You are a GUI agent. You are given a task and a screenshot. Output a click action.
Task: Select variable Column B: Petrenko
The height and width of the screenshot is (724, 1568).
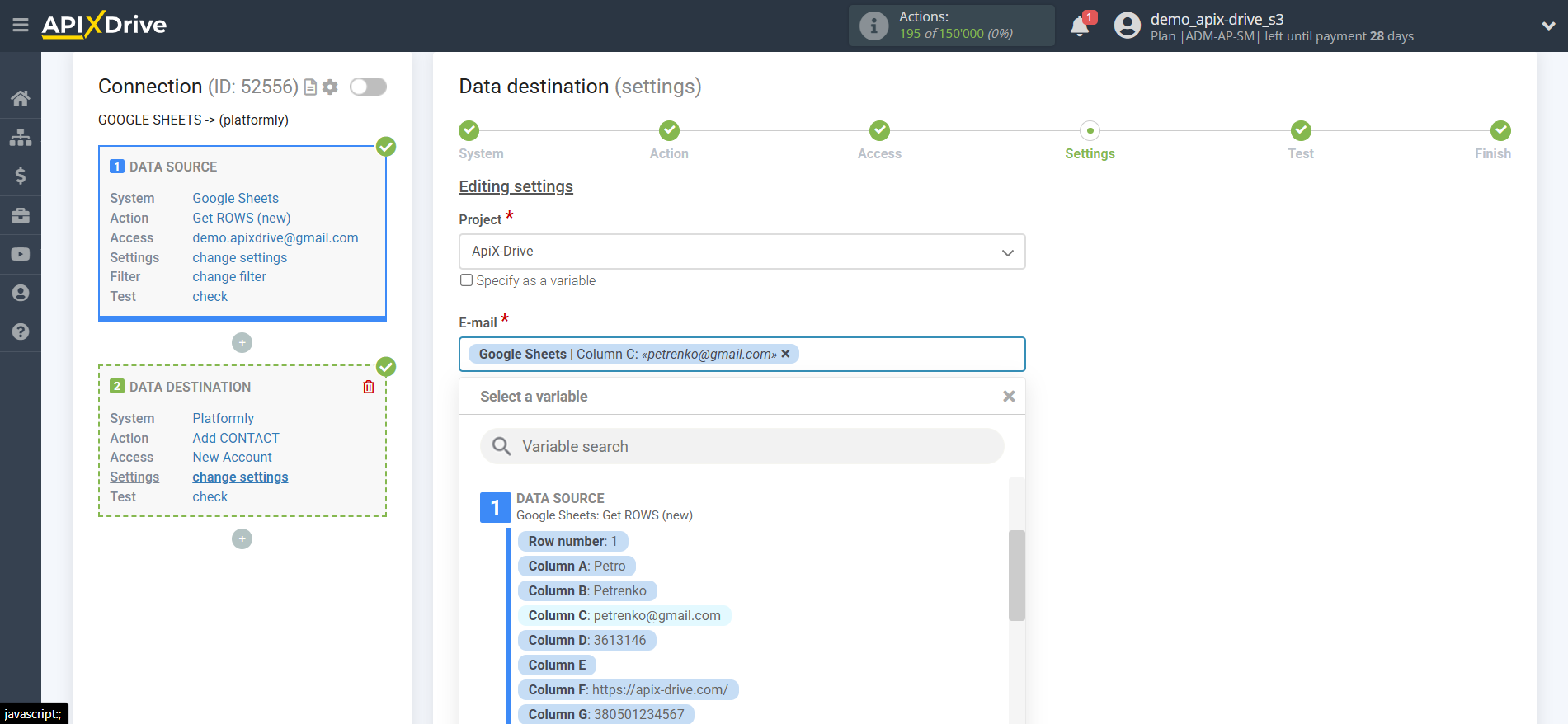coord(587,590)
